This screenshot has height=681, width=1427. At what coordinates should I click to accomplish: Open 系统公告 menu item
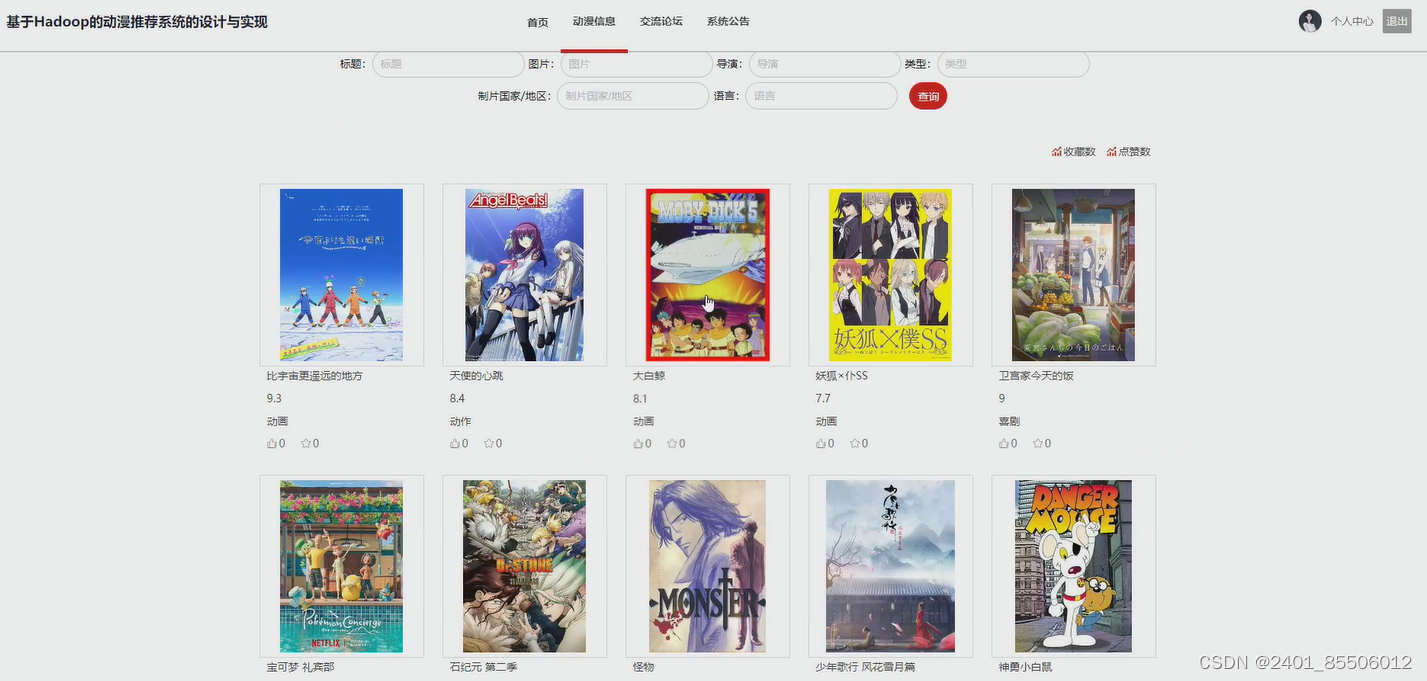728,21
